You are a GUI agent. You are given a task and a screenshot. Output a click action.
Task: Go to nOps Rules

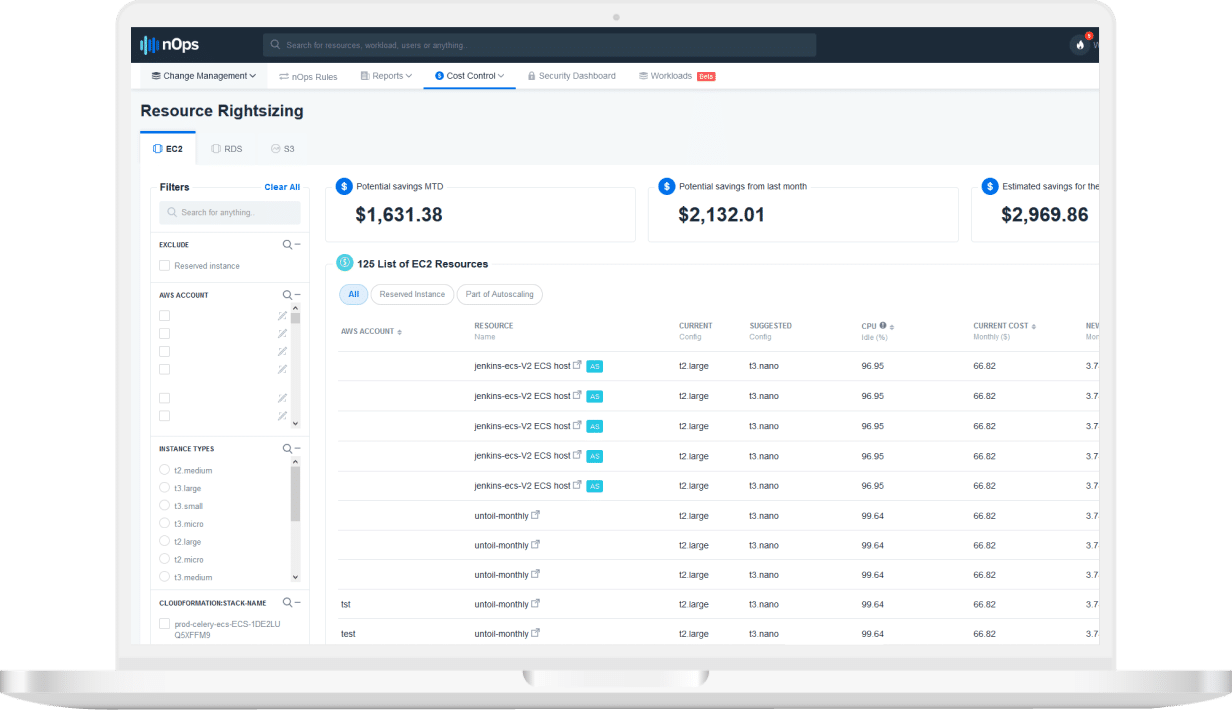[x=308, y=76]
